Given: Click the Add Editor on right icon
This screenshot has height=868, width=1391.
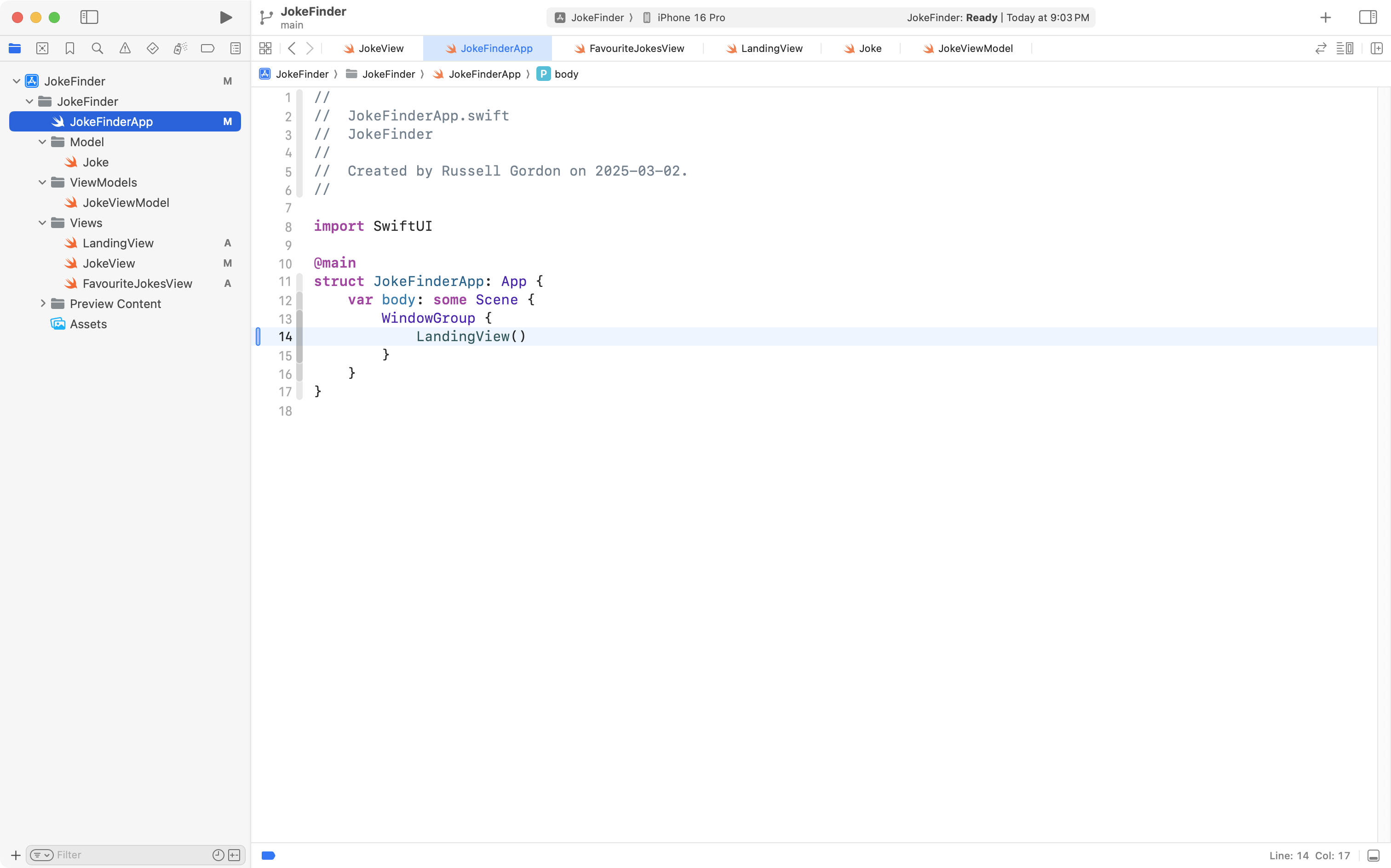Looking at the screenshot, I should pyautogui.click(x=1376, y=49).
